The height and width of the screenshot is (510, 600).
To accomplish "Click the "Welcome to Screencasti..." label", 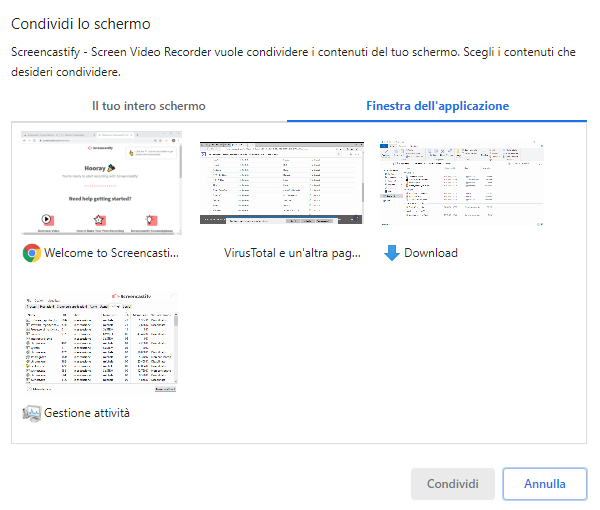I will click(x=111, y=253).
